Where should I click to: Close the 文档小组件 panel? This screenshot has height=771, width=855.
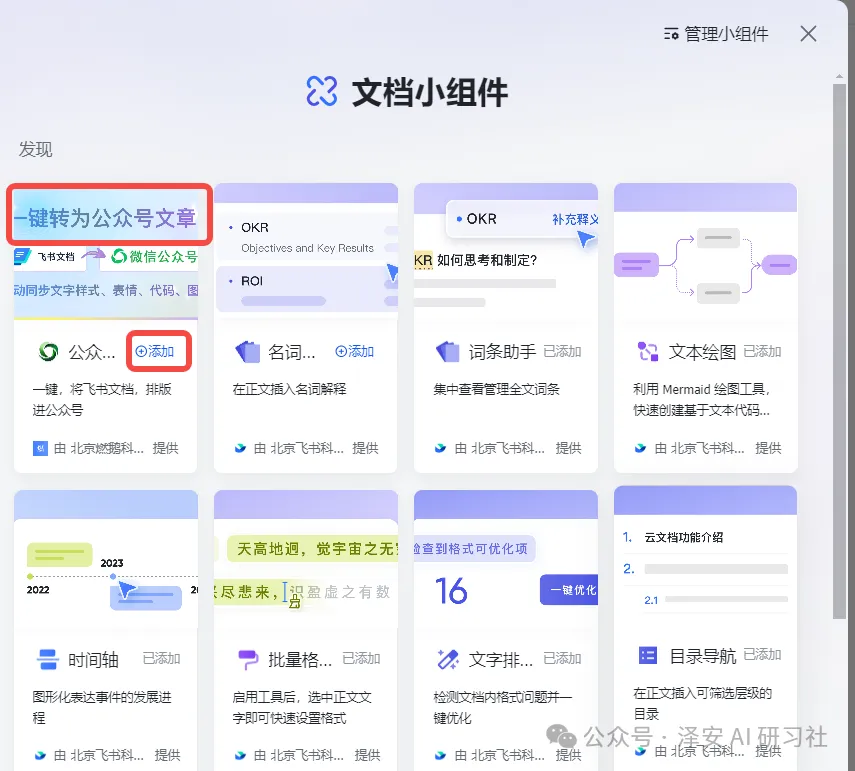(808, 34)
